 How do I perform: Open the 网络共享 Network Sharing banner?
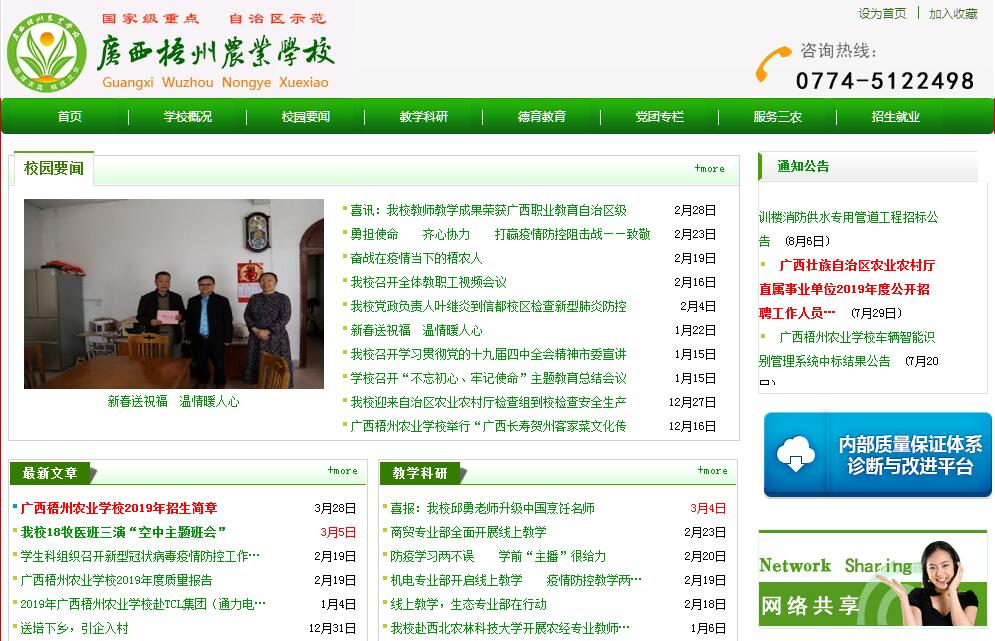click(x=875, y=579)
